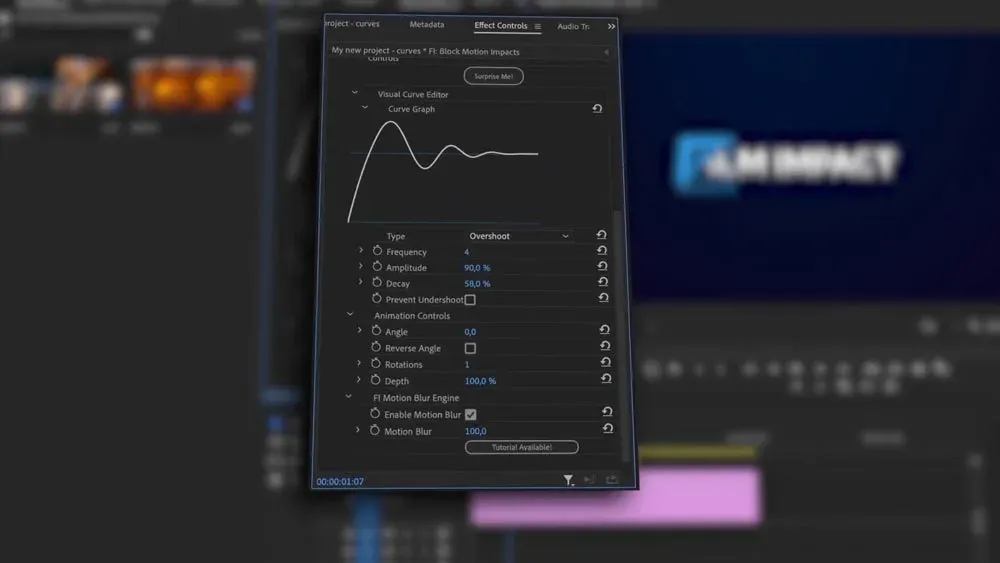This screenshot has height=563, width=1000.
Task: Click the Depth value 100,0 %
Action: coord(480,381)
